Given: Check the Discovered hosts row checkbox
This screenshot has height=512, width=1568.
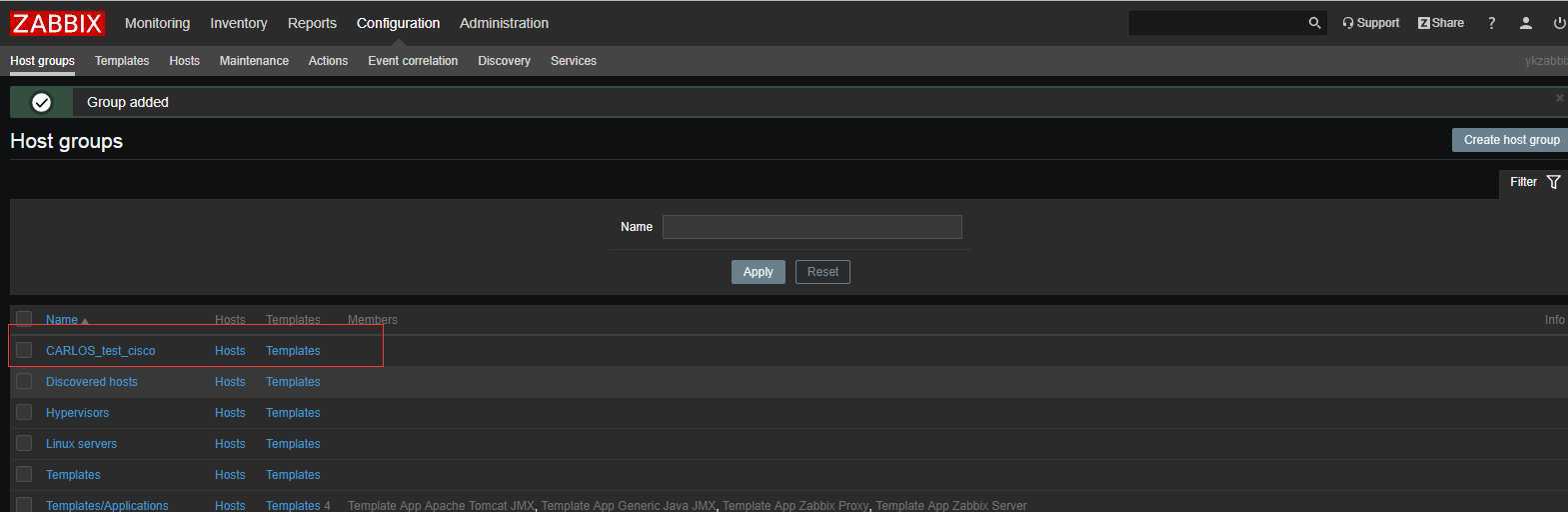Looking at the screenshot, I should 24,381.
